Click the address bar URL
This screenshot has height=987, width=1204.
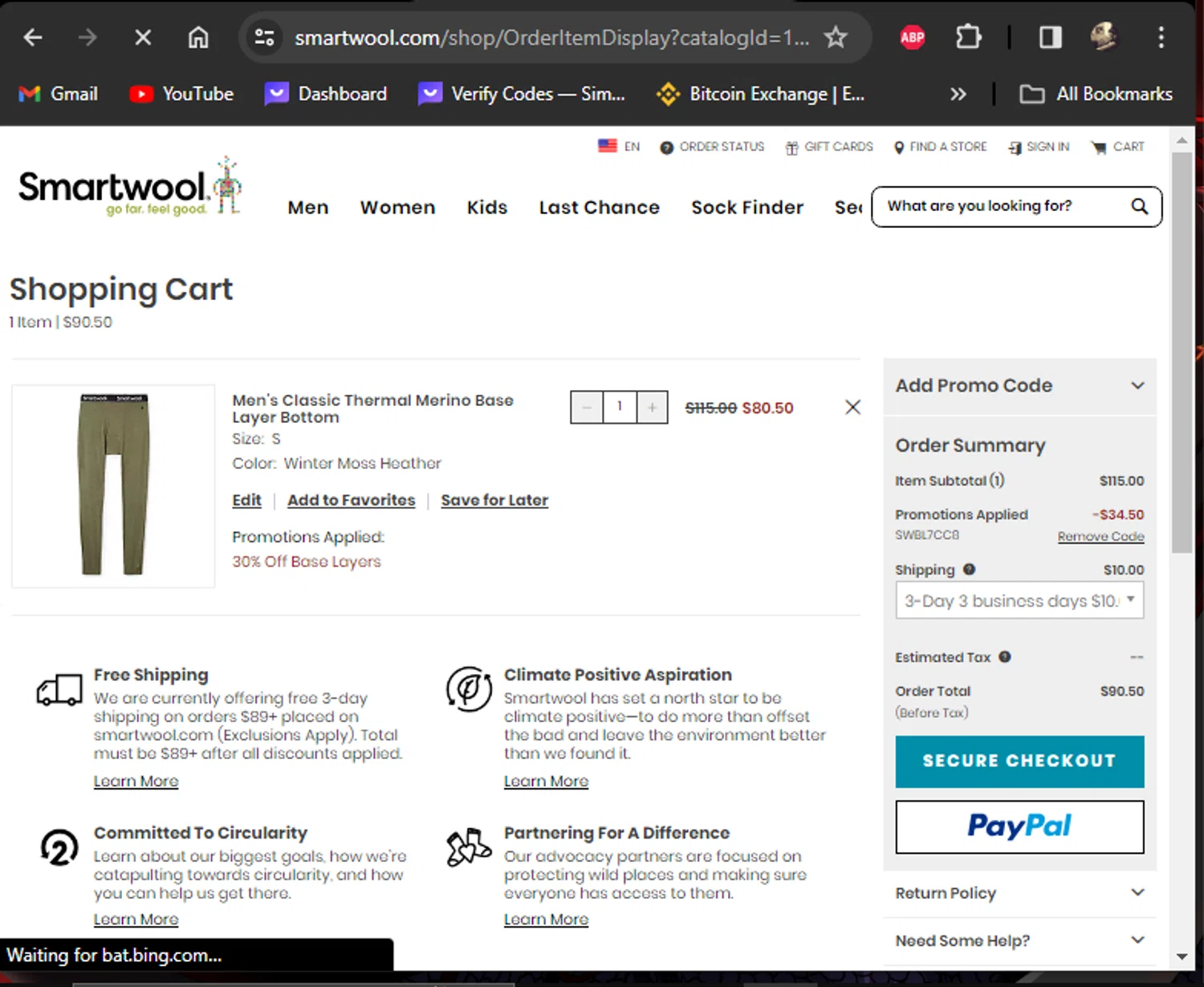click(x=551, y=38)
